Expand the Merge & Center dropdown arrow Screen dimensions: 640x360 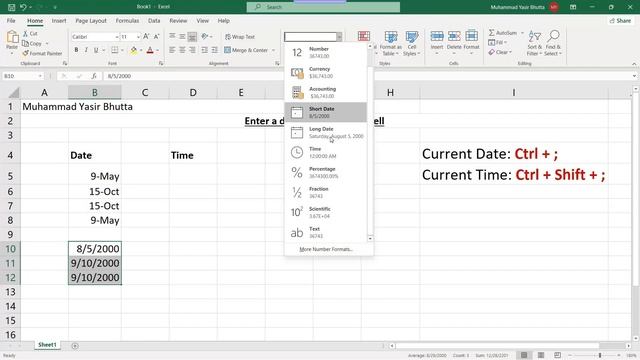(x=273, y=50)
